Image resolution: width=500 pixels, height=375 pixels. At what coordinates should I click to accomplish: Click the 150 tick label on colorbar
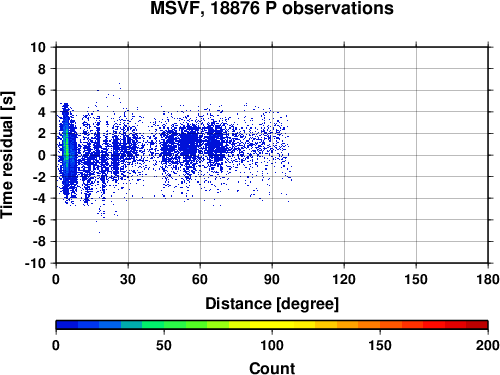click(380, 345)
